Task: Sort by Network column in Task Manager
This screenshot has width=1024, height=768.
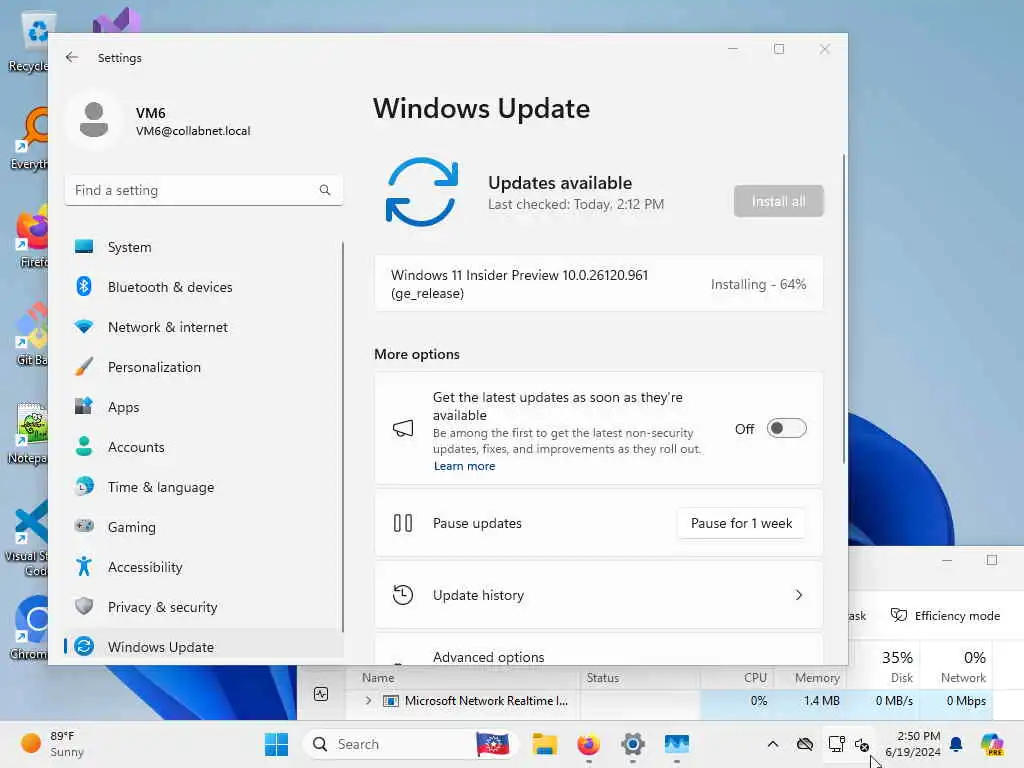Action: click(x=963, y=678)
